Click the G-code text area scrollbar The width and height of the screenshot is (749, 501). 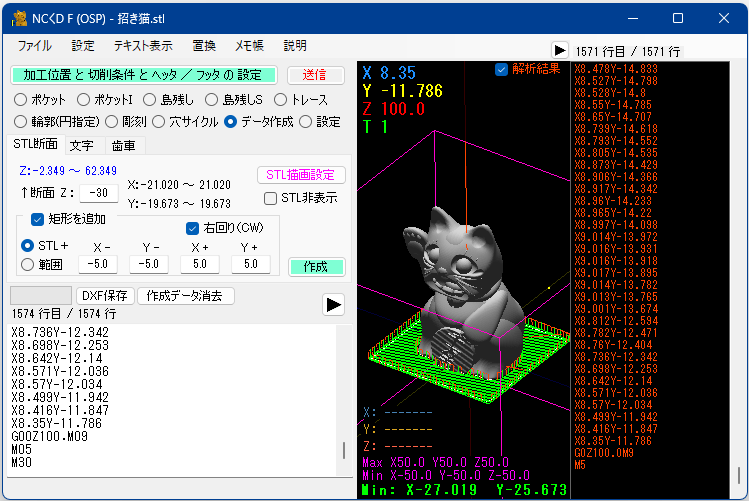pyautogui.click(x=344, y=400)
